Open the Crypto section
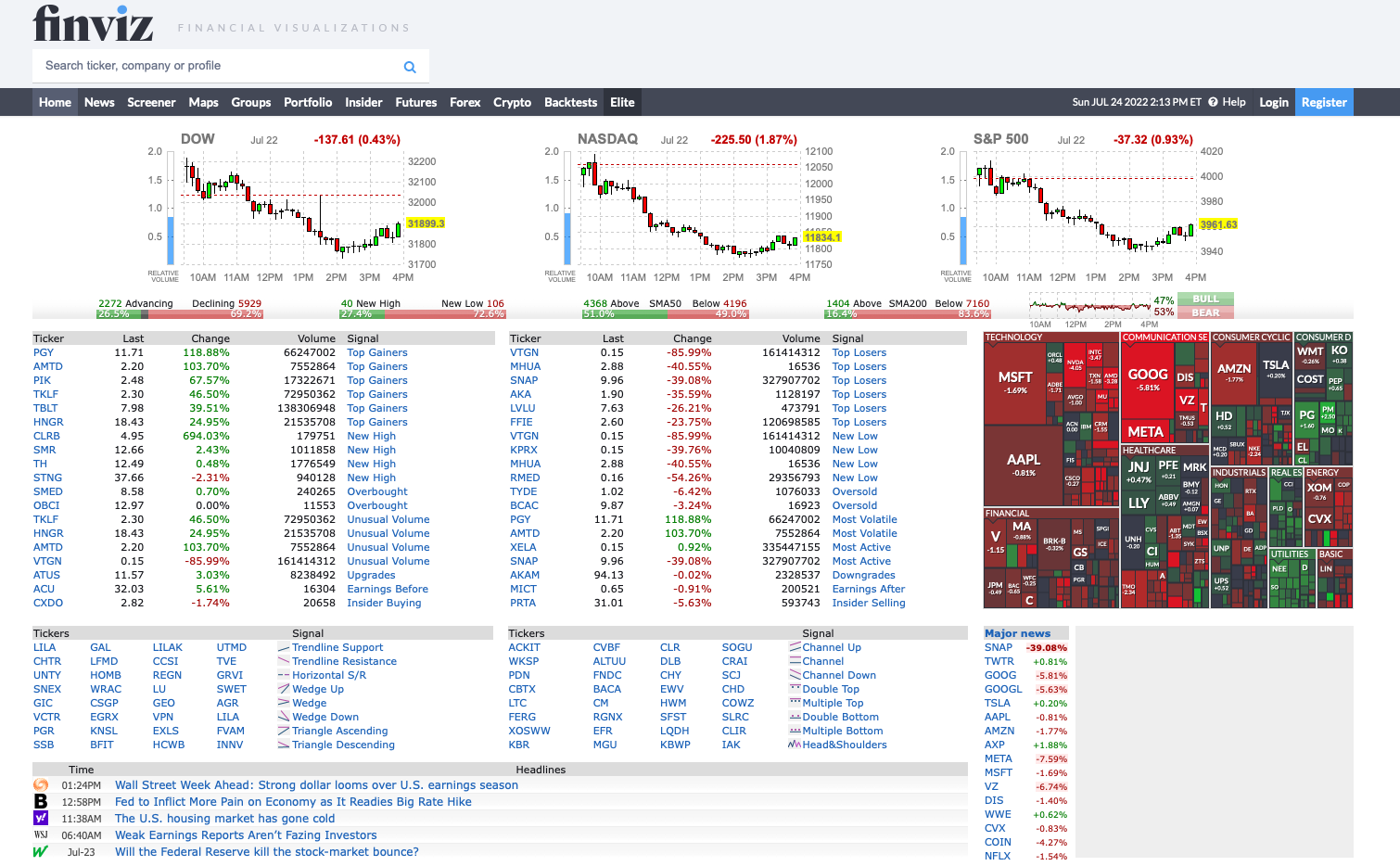This screenshot has height=866, width=1400. (x=512, y=102)
